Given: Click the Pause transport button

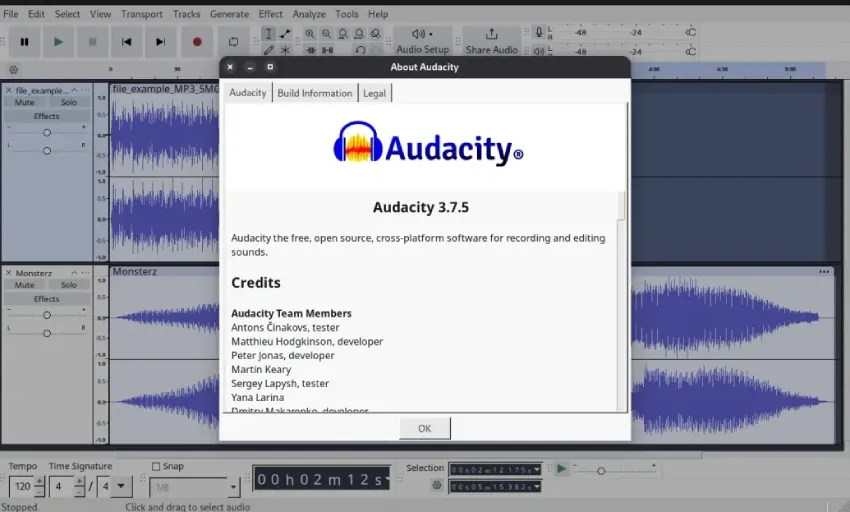Looking at the screenshot, I should click(x=24, y=42).
